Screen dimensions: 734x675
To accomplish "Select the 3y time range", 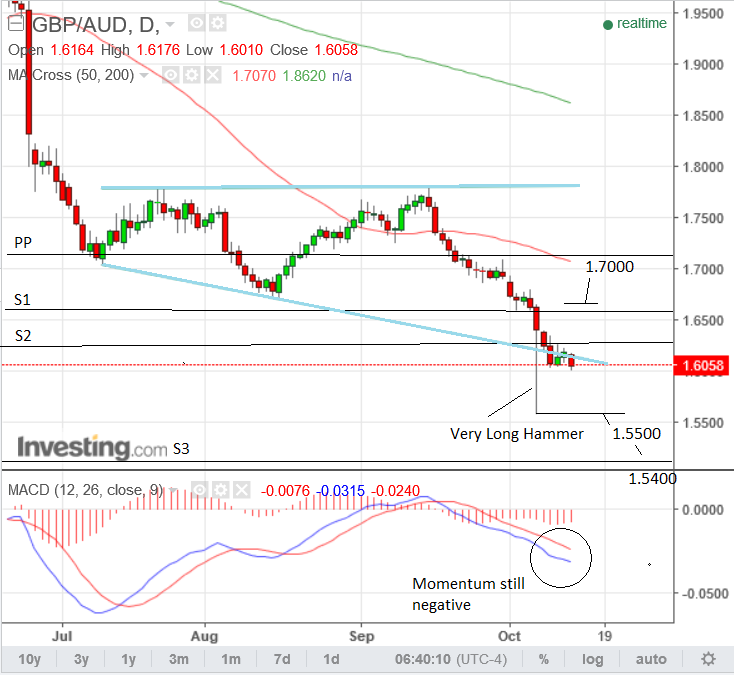I will click(81, 659).
